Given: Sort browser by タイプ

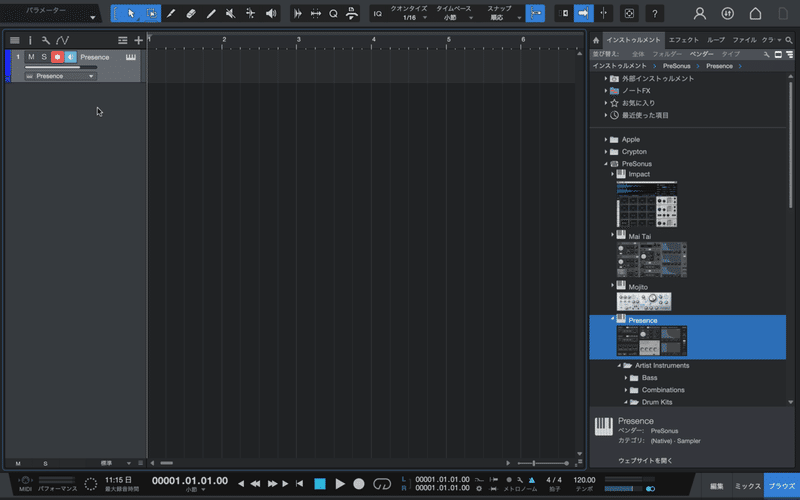Looking at the screenshot, I should (731, 54).
